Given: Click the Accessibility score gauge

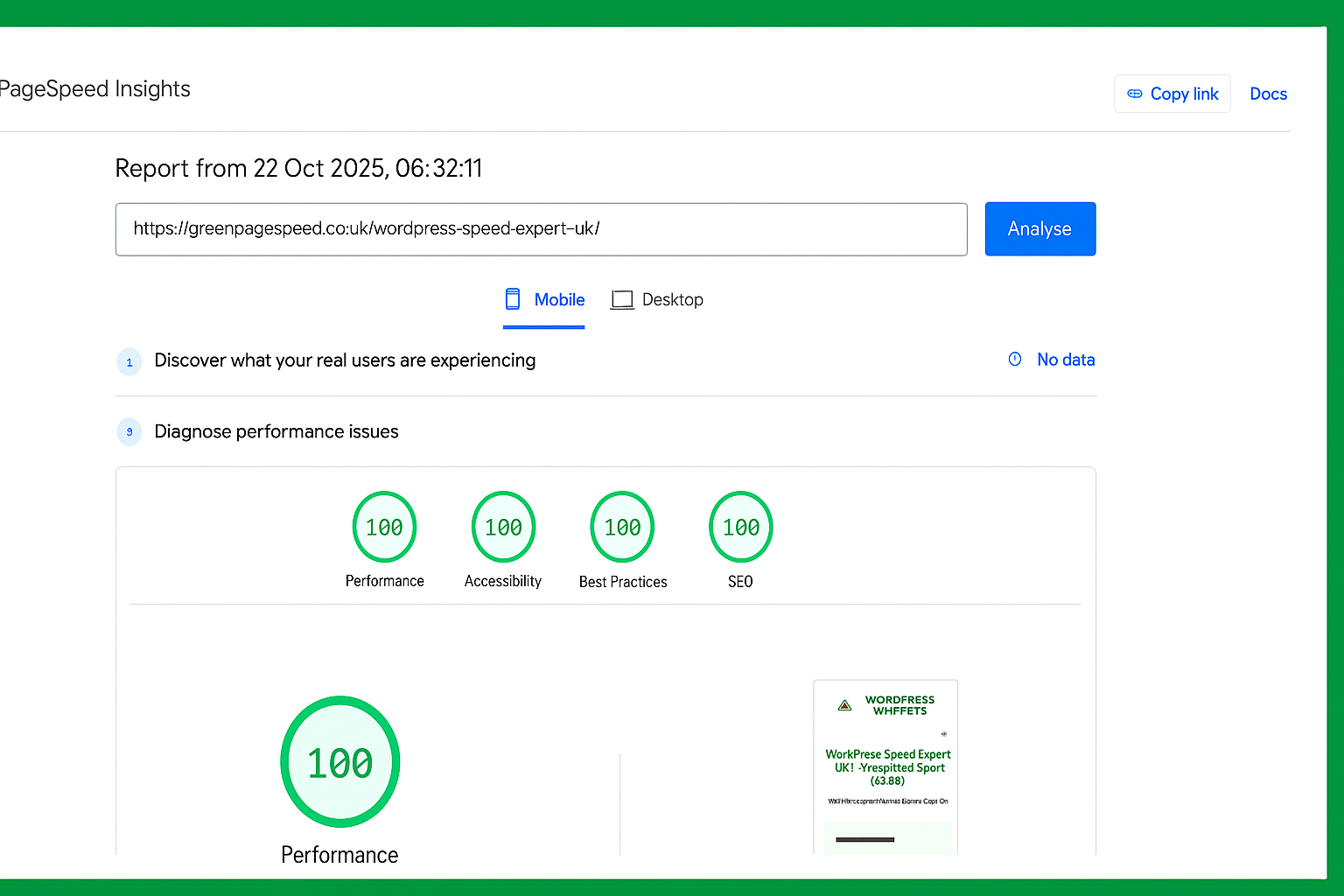Looking at the screenshot, I should tap(503, 528).
